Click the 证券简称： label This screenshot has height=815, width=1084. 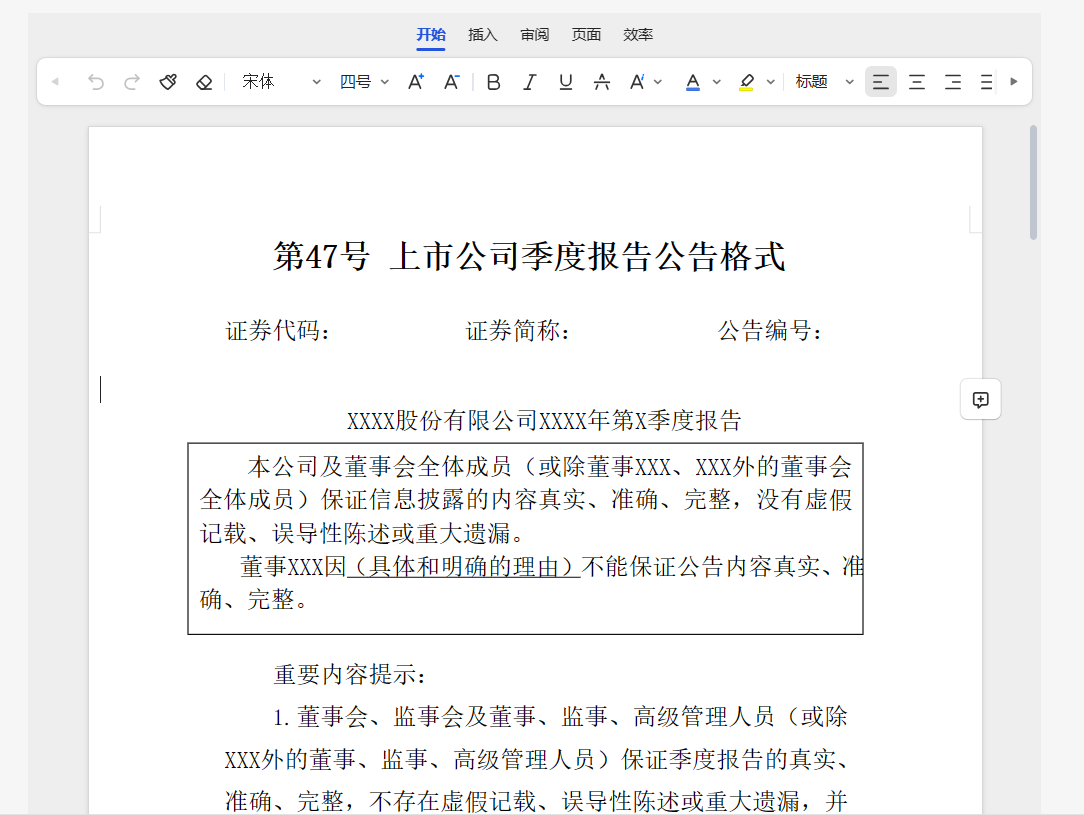(518, 331)
